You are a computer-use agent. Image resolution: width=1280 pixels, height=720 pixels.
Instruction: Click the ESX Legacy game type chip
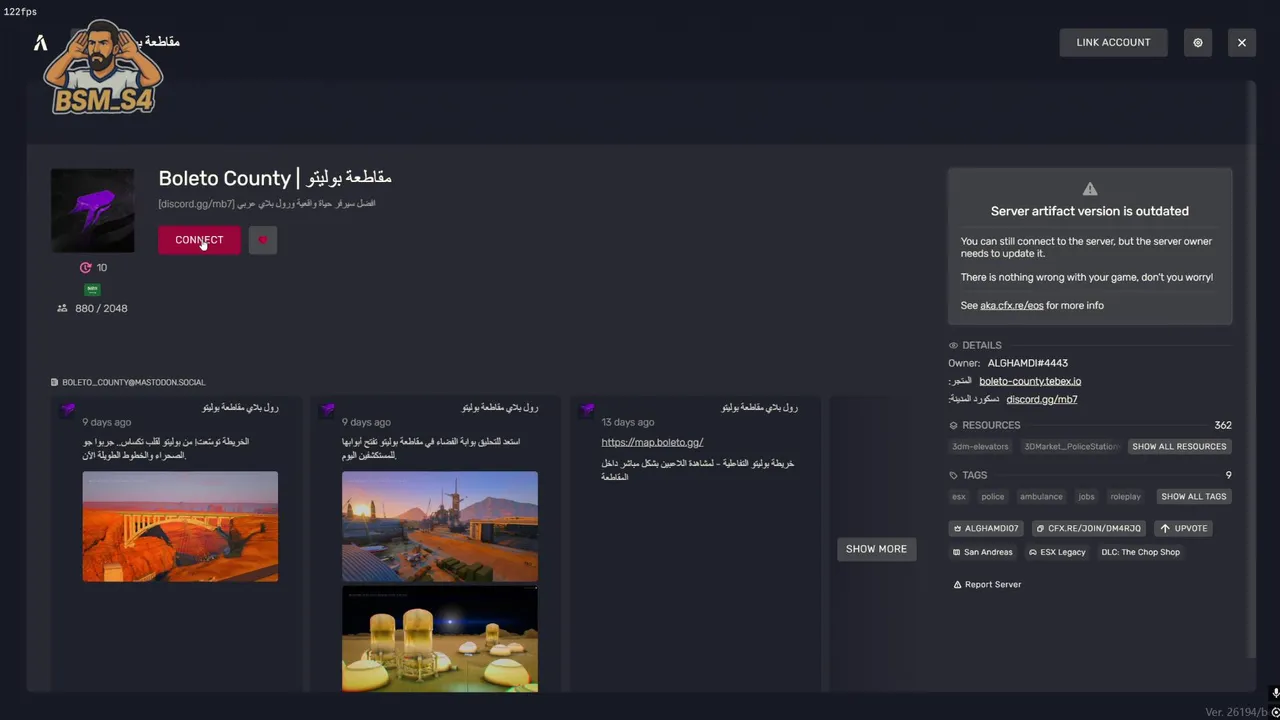click(1057, 552)
